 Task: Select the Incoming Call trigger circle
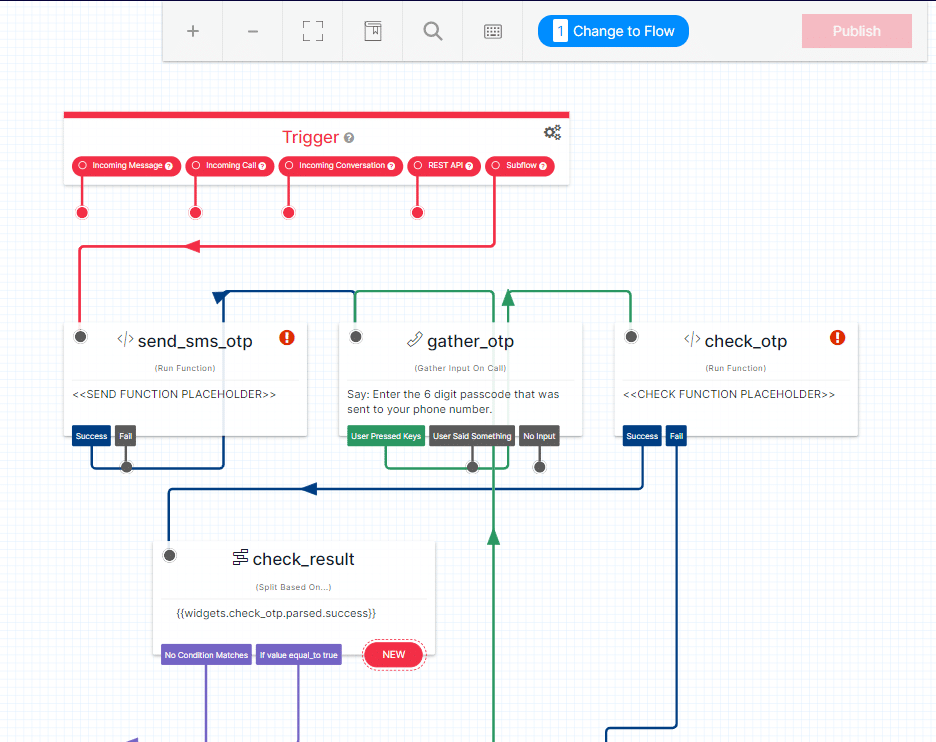196,165
